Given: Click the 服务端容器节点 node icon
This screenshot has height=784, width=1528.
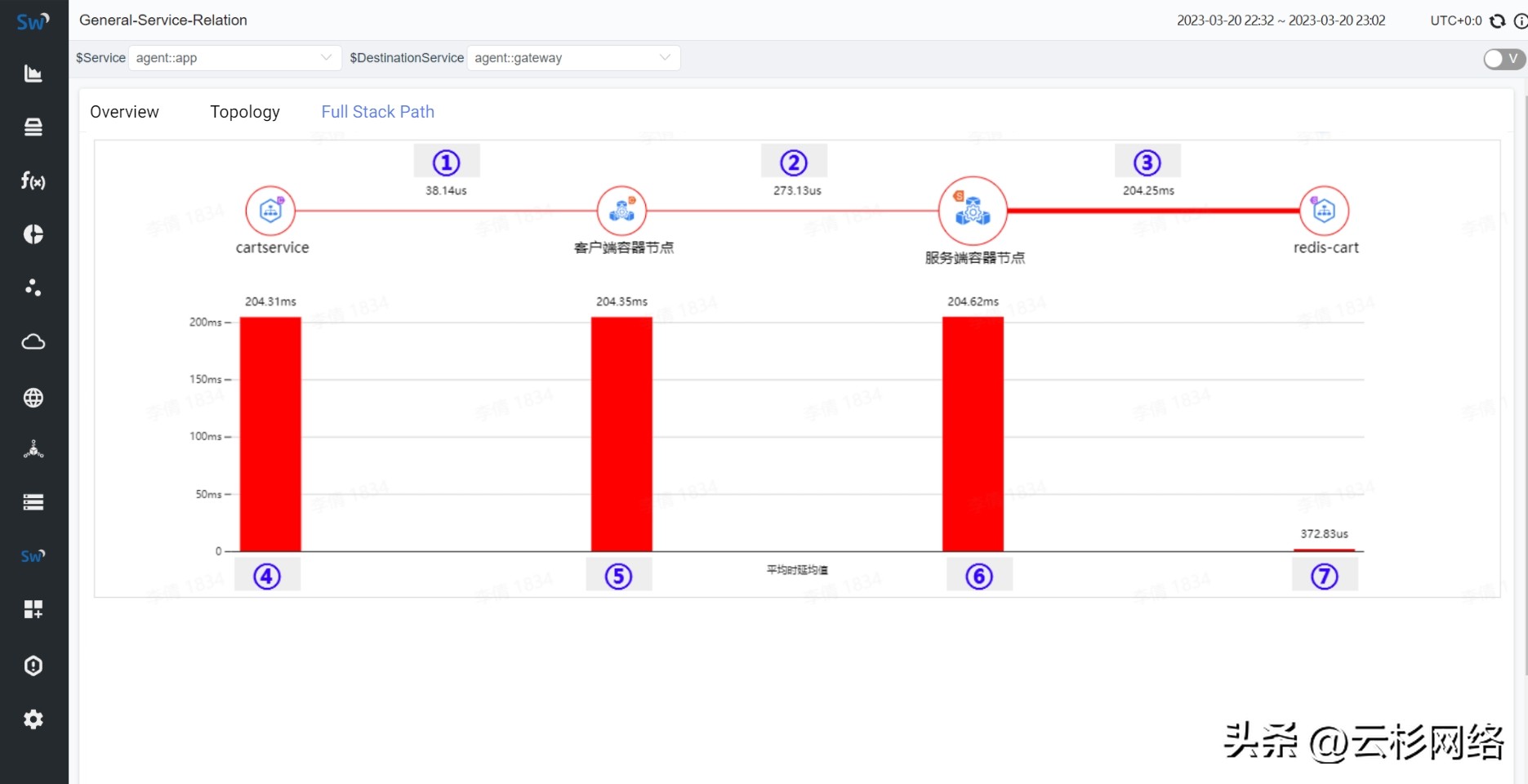Looking at the screenshot, I should 973,211.
